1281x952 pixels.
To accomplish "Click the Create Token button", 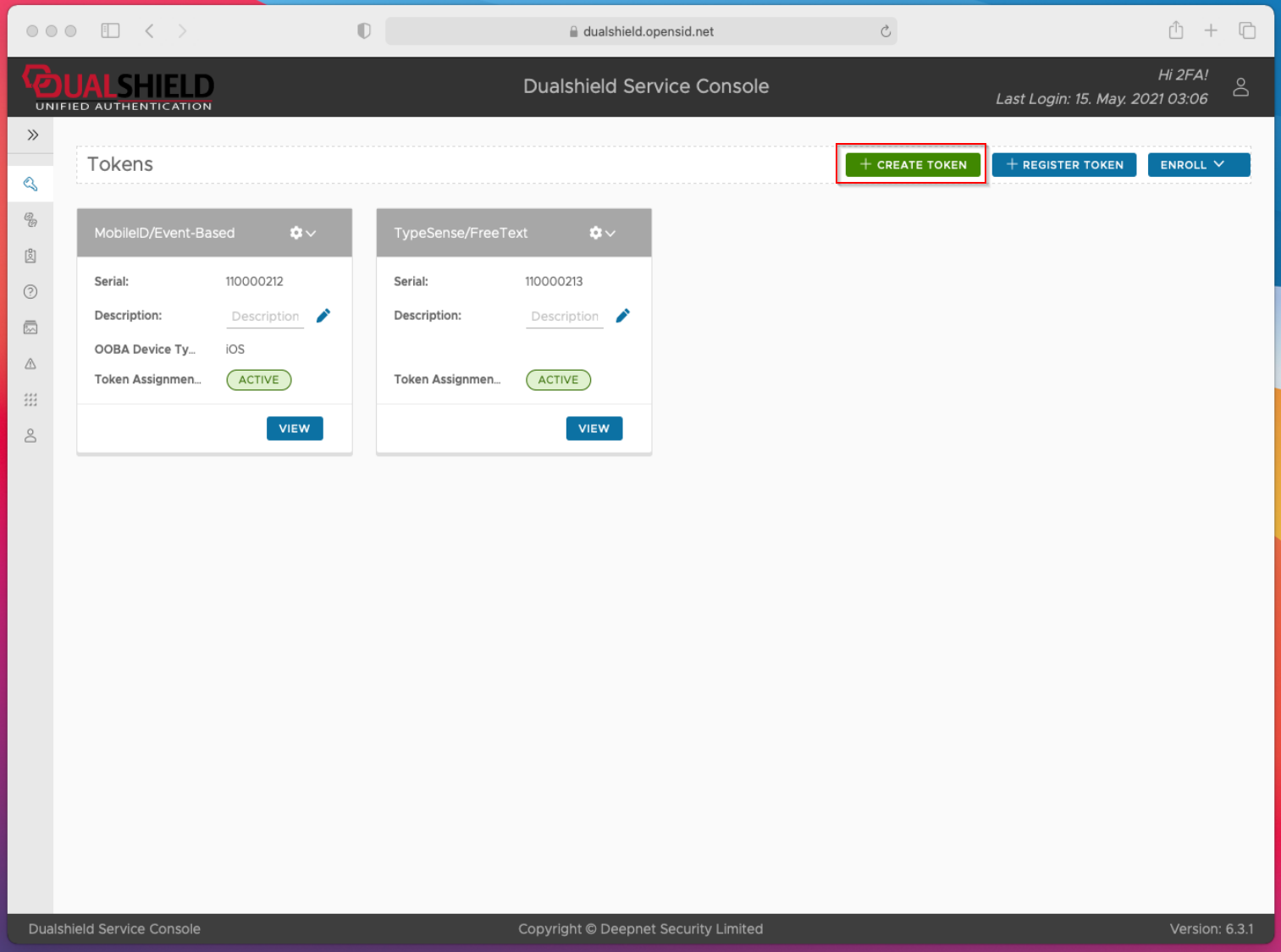I will tap(913, 165).
